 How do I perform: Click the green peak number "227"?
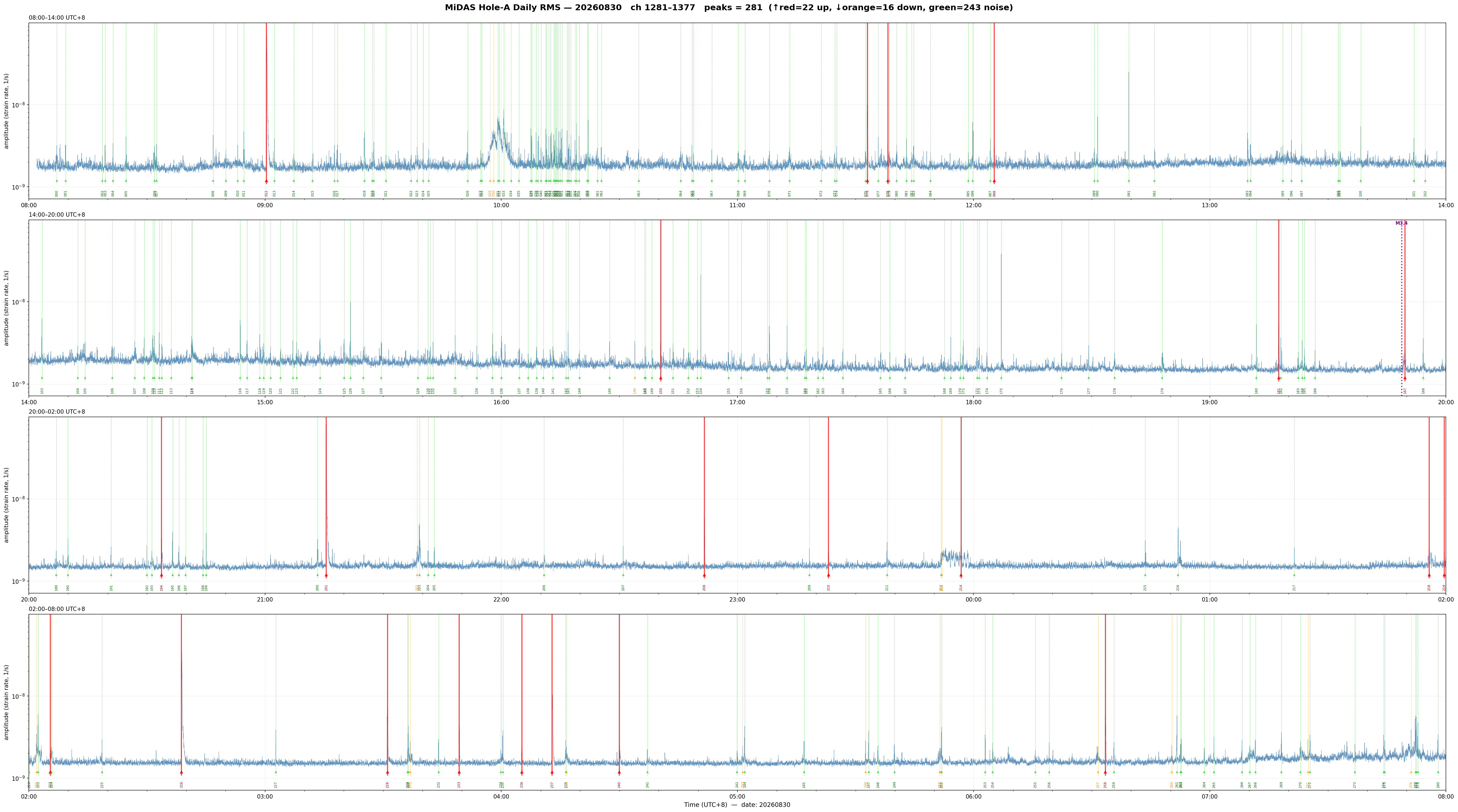276,785
